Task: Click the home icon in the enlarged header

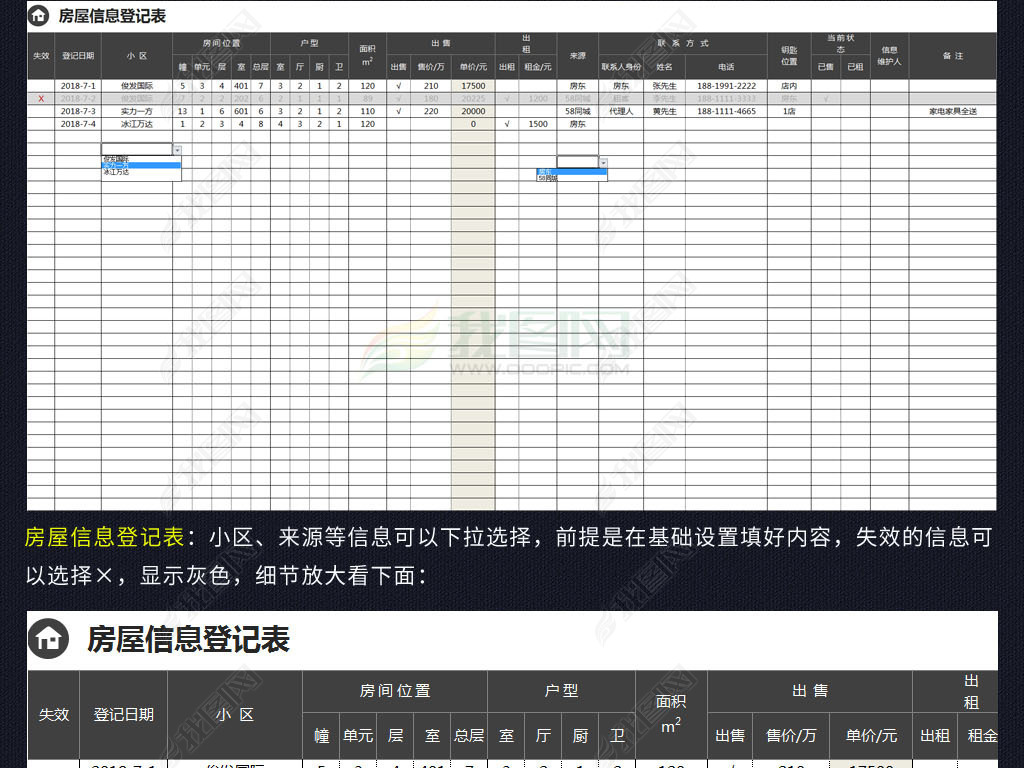Action: click(x=49, y=638)
